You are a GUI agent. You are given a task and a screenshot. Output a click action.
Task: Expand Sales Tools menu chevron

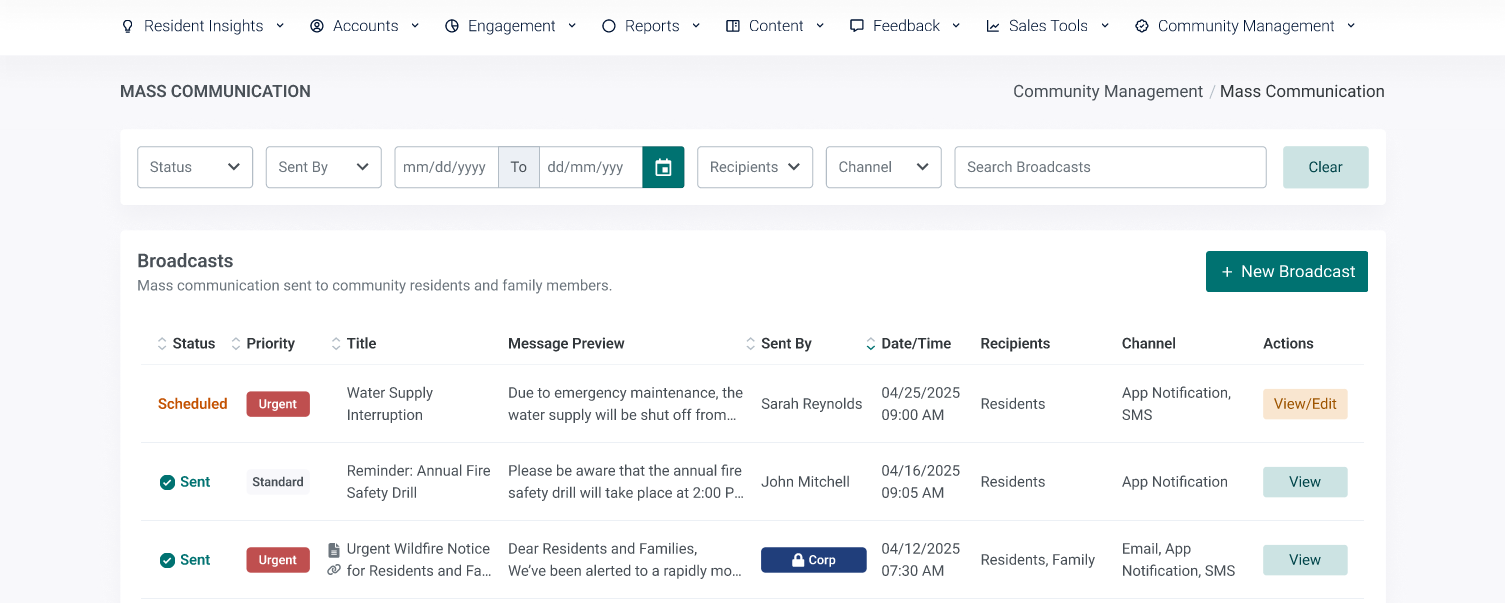coord(1105,26)
